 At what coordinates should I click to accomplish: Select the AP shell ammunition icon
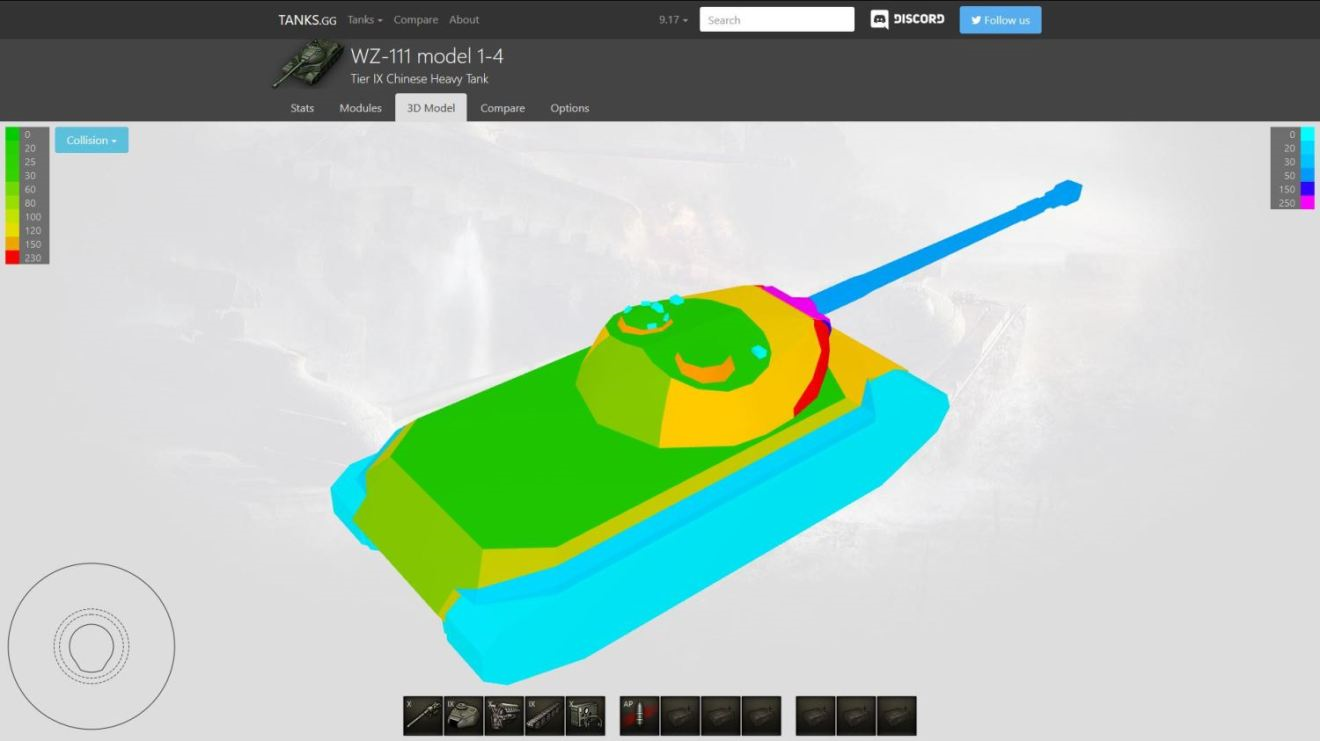(639, 716)
